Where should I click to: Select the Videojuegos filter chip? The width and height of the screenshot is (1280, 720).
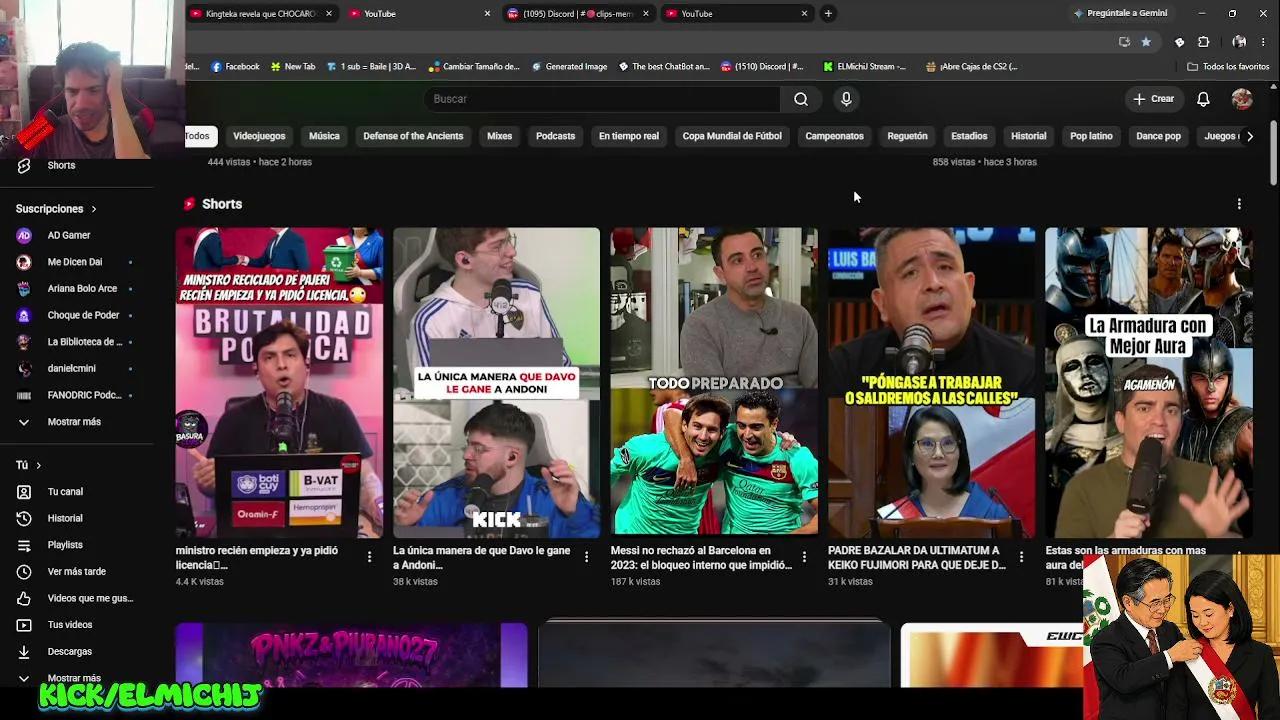click(x=259, y=136)
